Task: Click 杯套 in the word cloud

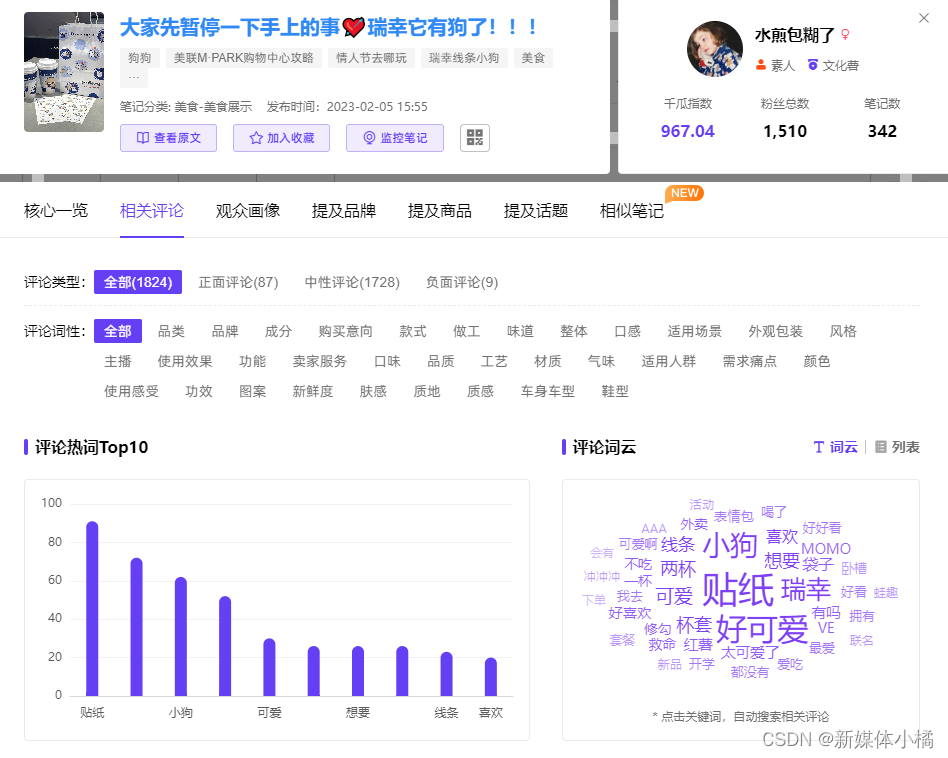Action: coord(693,625)
